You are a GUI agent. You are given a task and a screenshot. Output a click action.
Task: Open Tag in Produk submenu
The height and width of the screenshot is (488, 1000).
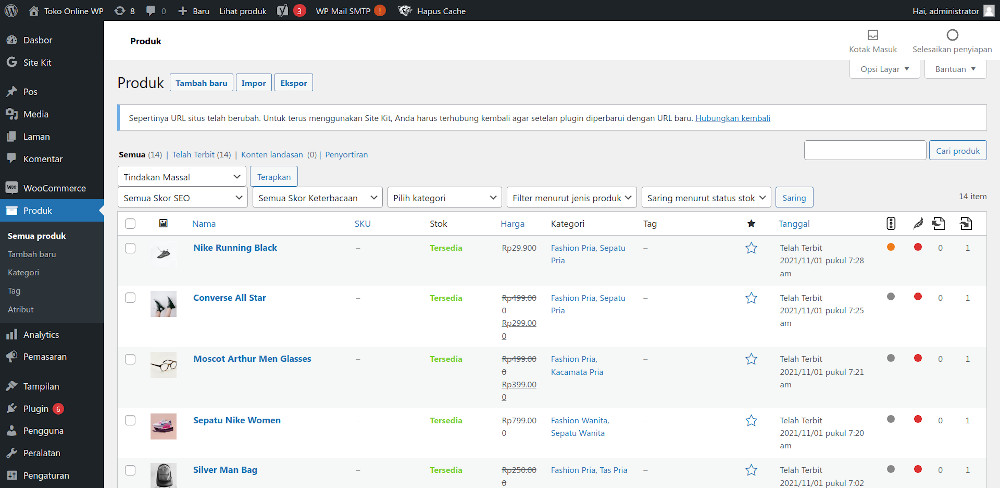[x=14, y=291]
